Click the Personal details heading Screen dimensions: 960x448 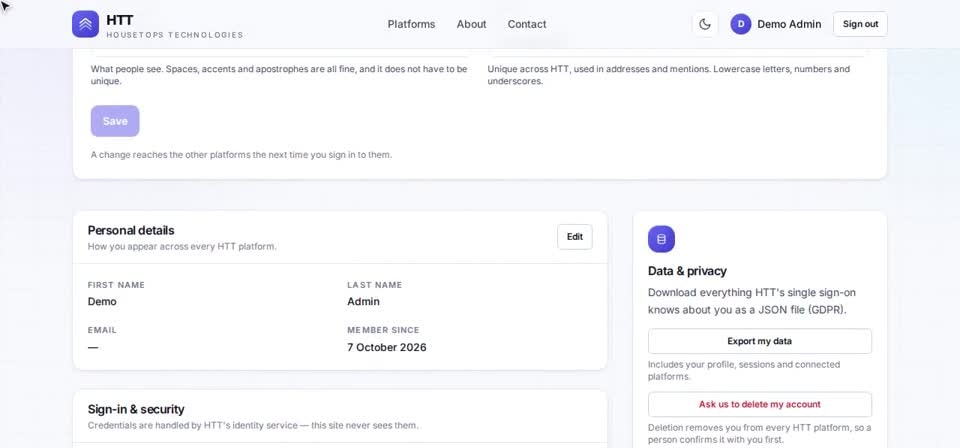tap(131, 230)
